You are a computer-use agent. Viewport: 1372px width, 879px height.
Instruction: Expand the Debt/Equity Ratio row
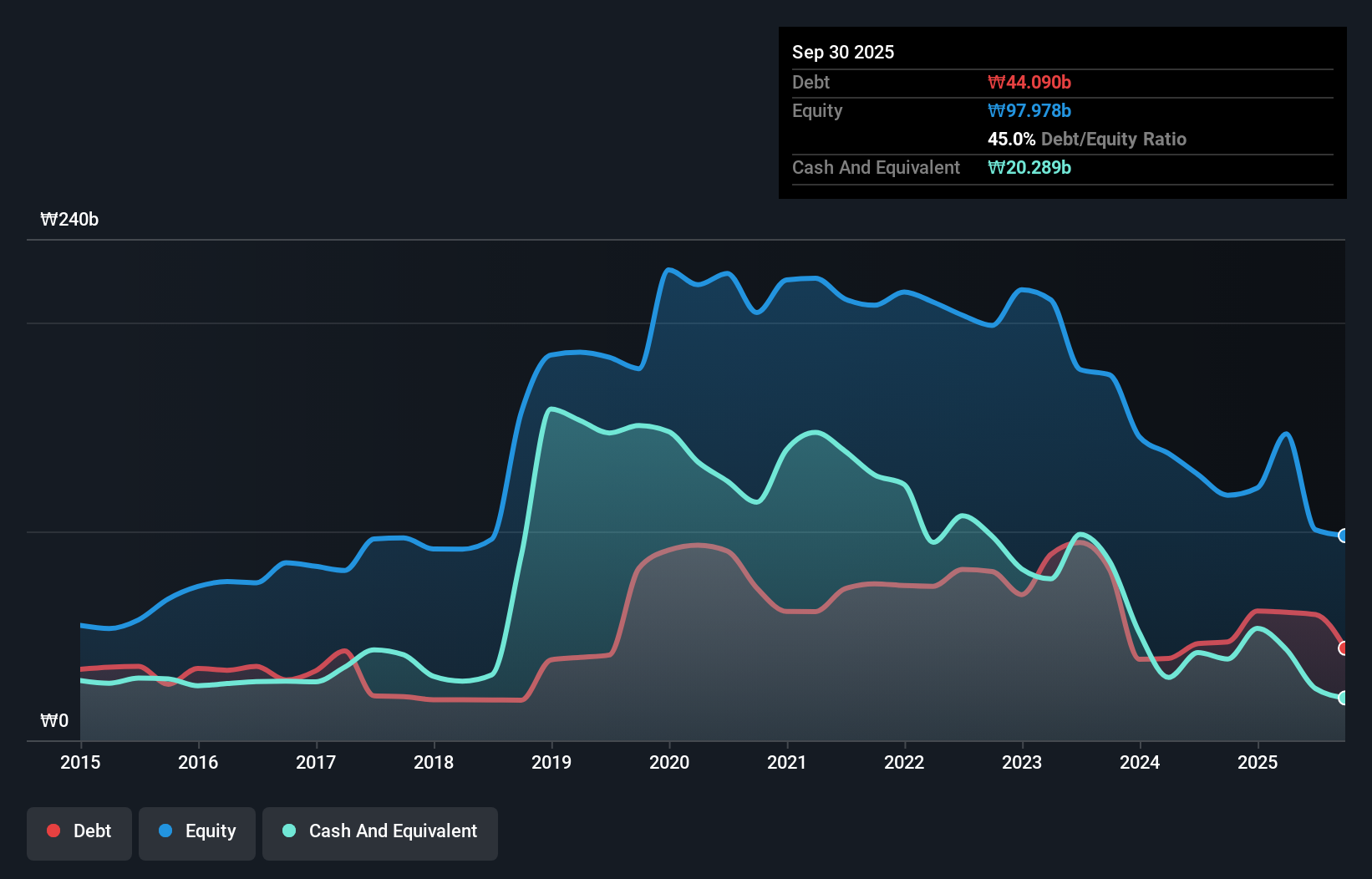tap(1086, 139)
